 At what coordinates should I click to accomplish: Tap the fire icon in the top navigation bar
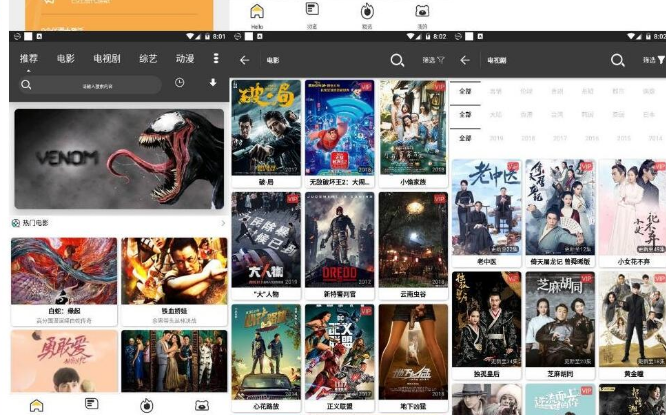[367, 11]
